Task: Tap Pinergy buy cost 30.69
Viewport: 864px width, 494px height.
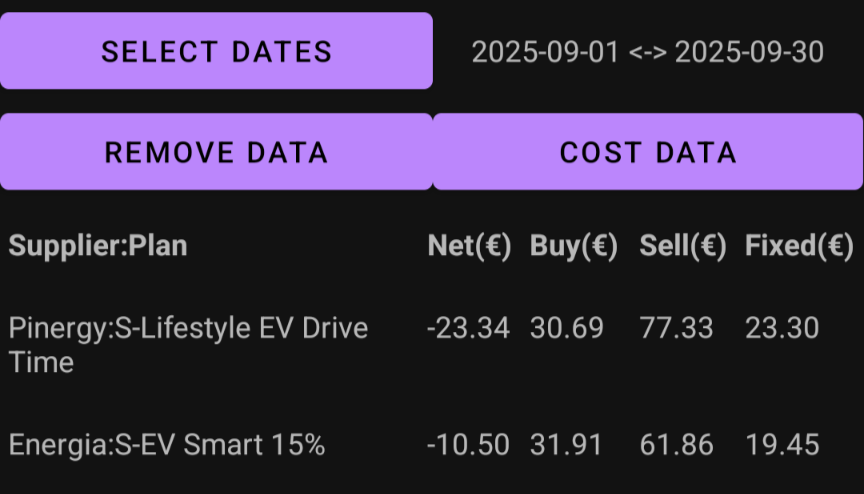Action: click(x=567, y=328)
